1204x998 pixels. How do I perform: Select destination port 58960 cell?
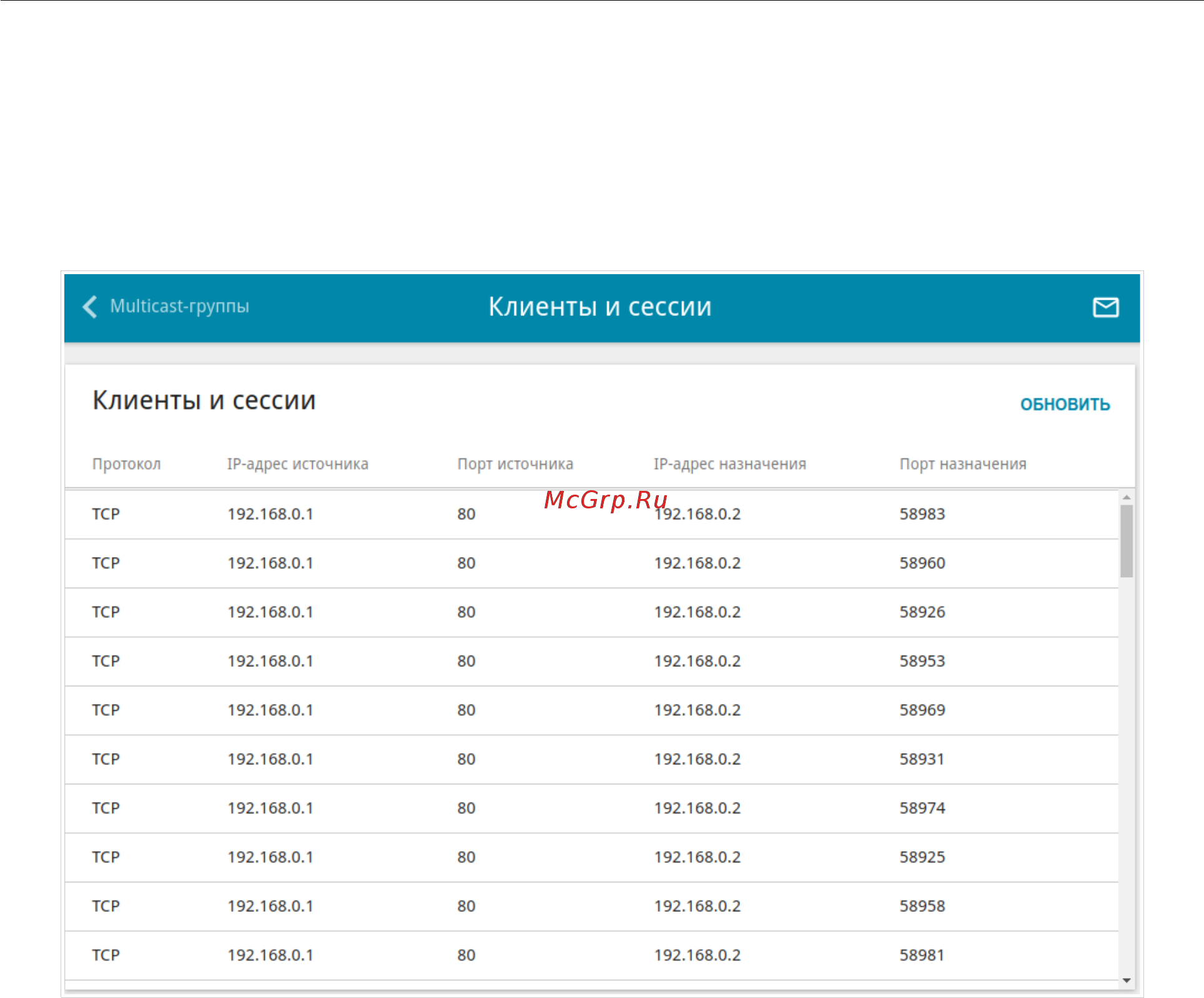(922, 563)
